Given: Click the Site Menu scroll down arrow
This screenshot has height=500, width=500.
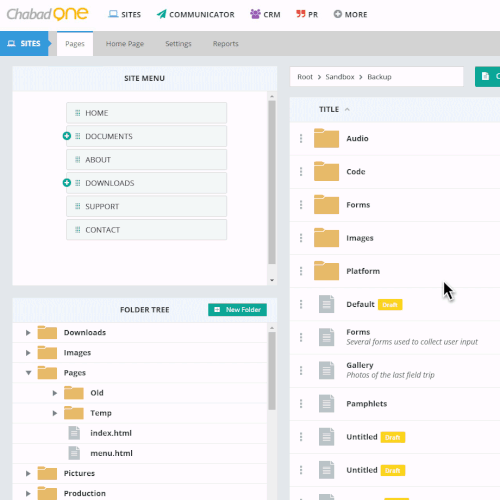Looking at the screenshot, I should 272,280.
